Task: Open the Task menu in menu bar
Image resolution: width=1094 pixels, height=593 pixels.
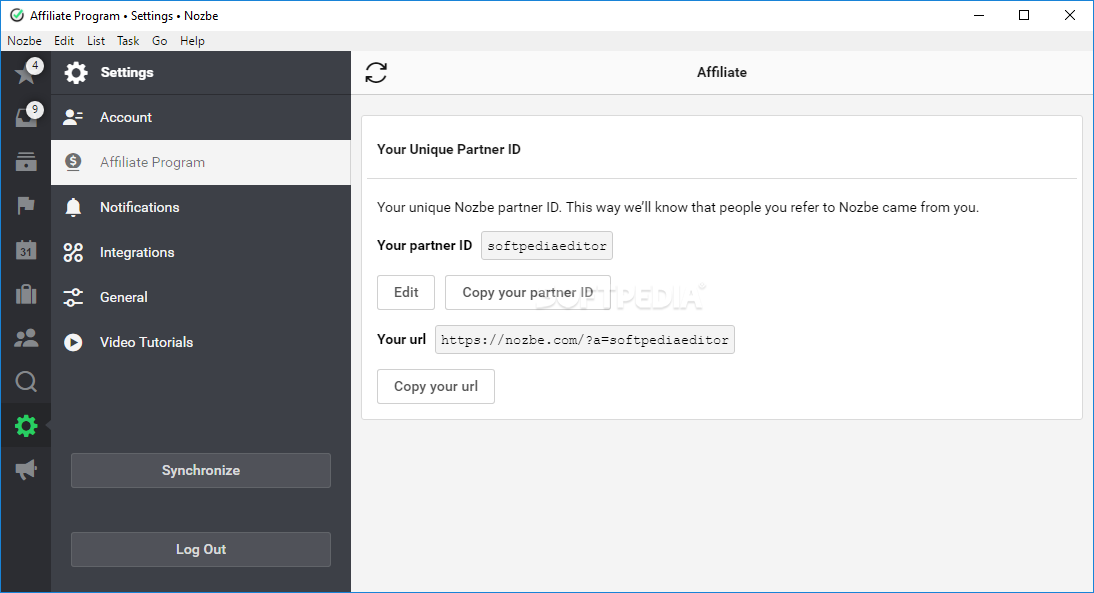Action: pyautogui.click(x=128, y=41)
